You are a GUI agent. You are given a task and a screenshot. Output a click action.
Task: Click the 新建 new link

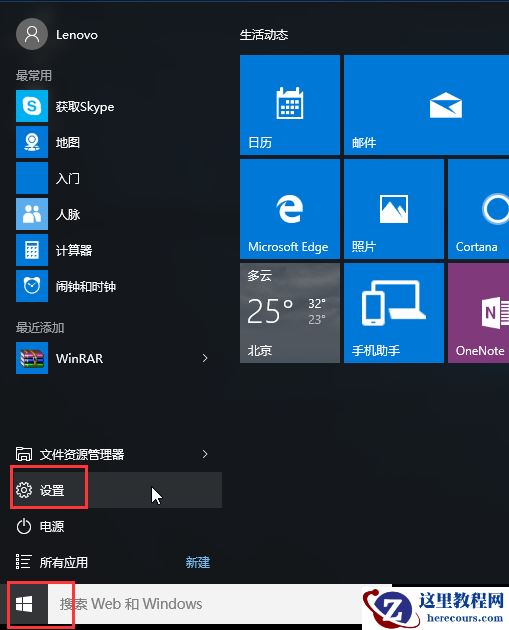198,562
